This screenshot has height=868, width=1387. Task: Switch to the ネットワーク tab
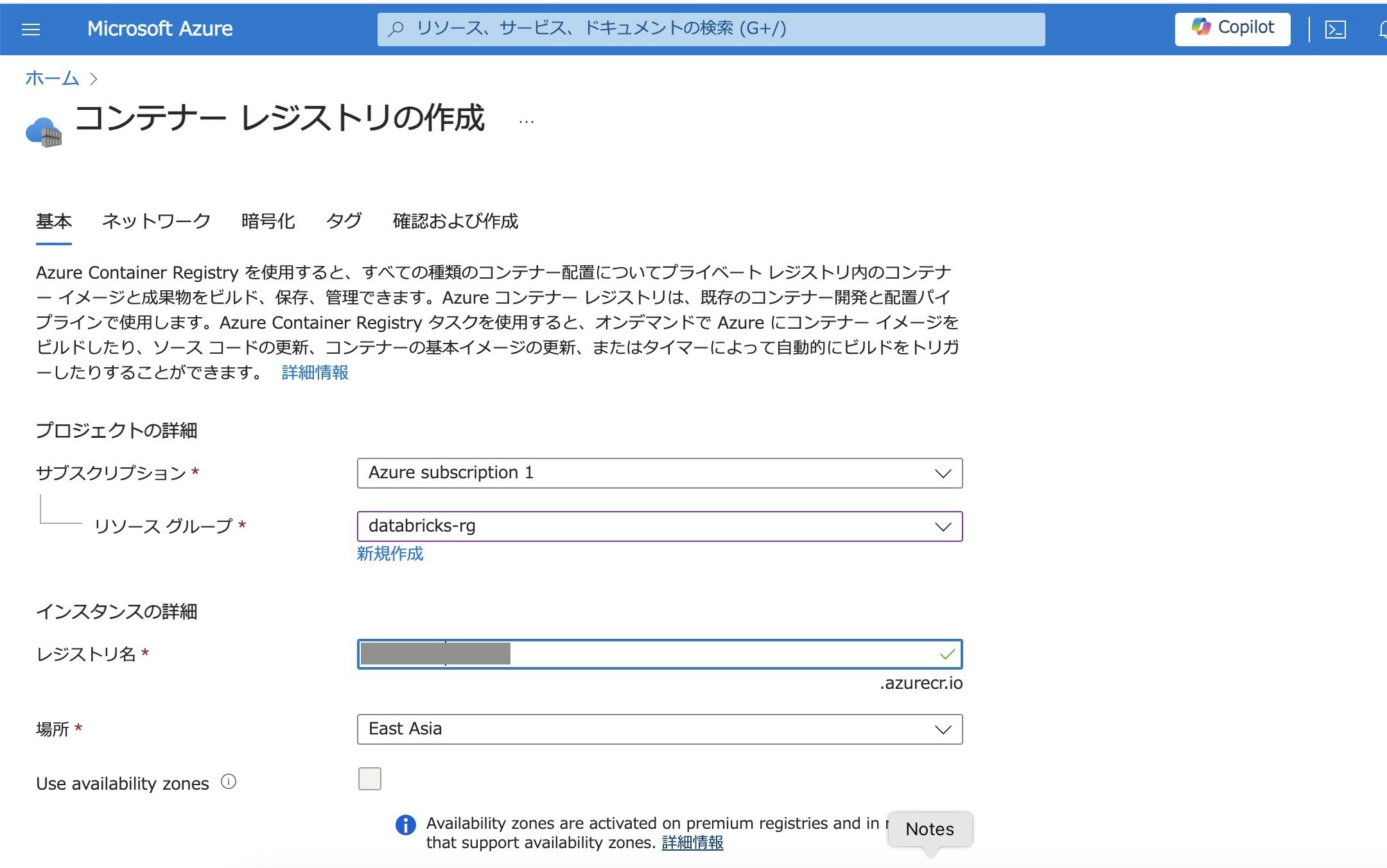(156, 221)
